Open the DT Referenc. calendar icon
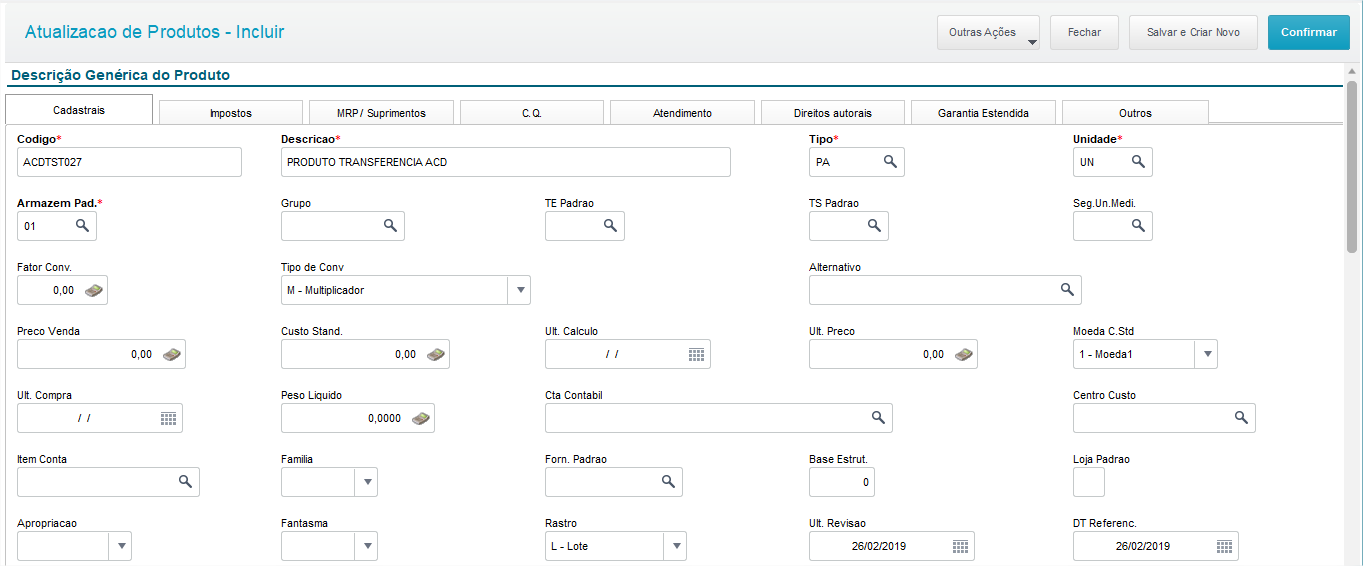 coord(1224,546)
